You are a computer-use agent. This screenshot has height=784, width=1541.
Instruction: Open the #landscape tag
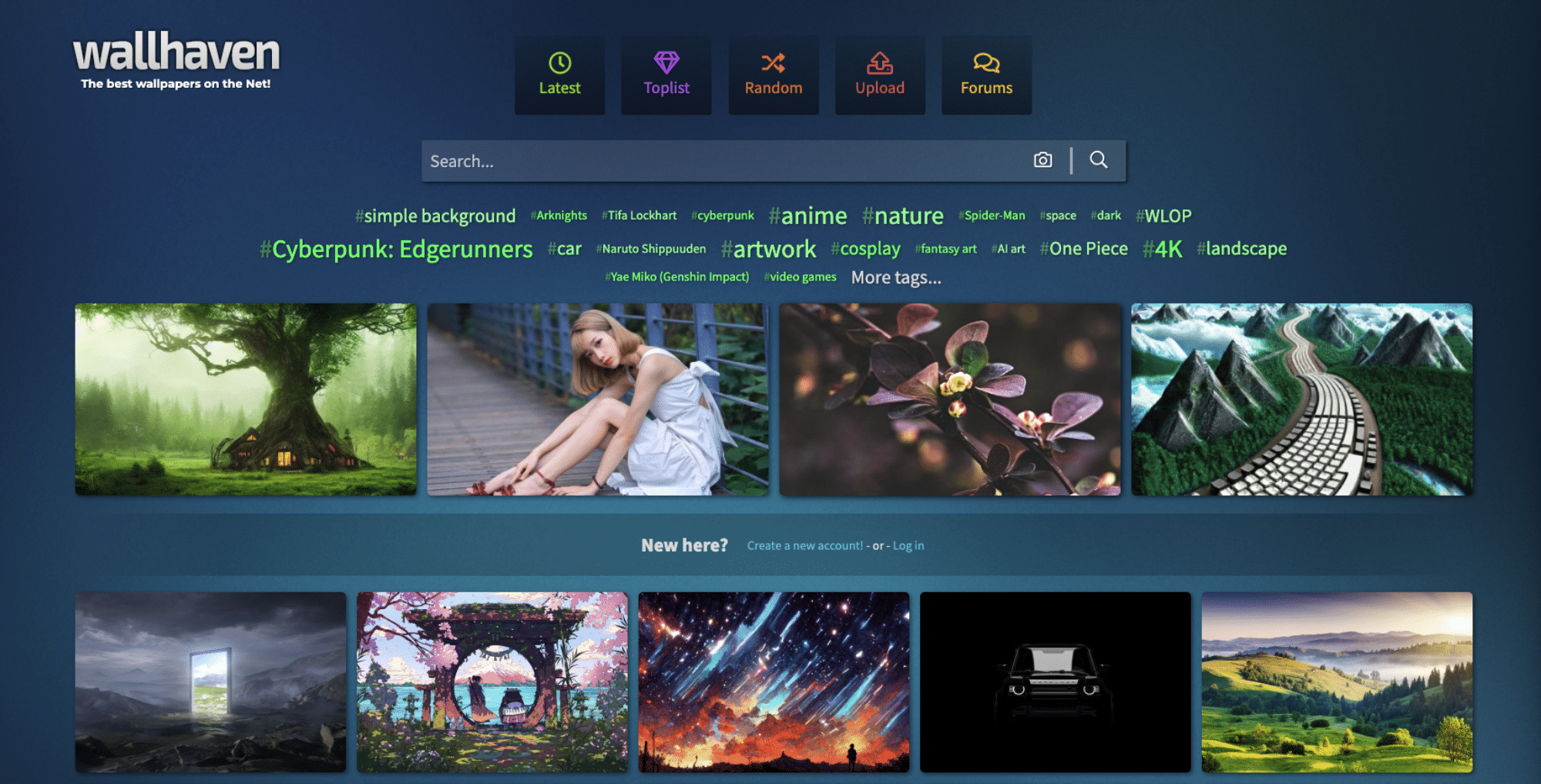pos(1241,249)
